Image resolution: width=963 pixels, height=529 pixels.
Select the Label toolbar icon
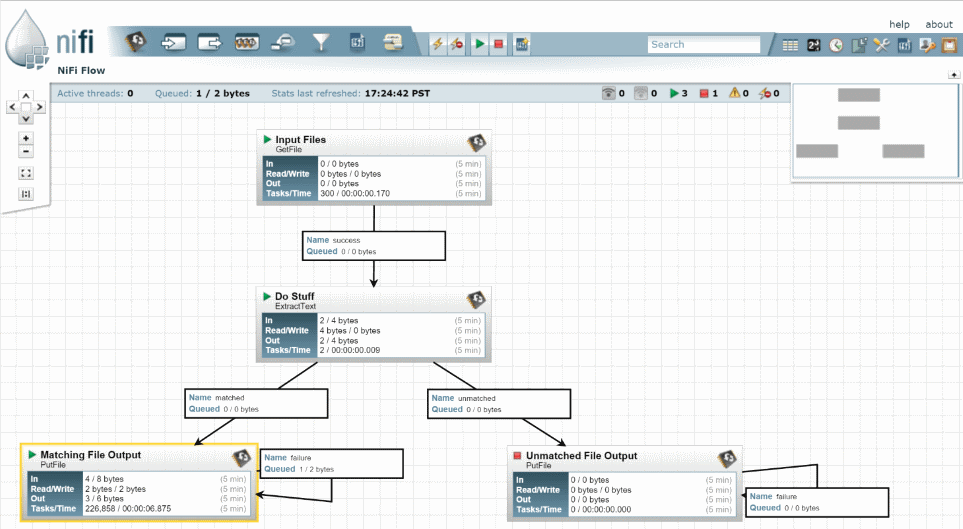pos(392,42)
